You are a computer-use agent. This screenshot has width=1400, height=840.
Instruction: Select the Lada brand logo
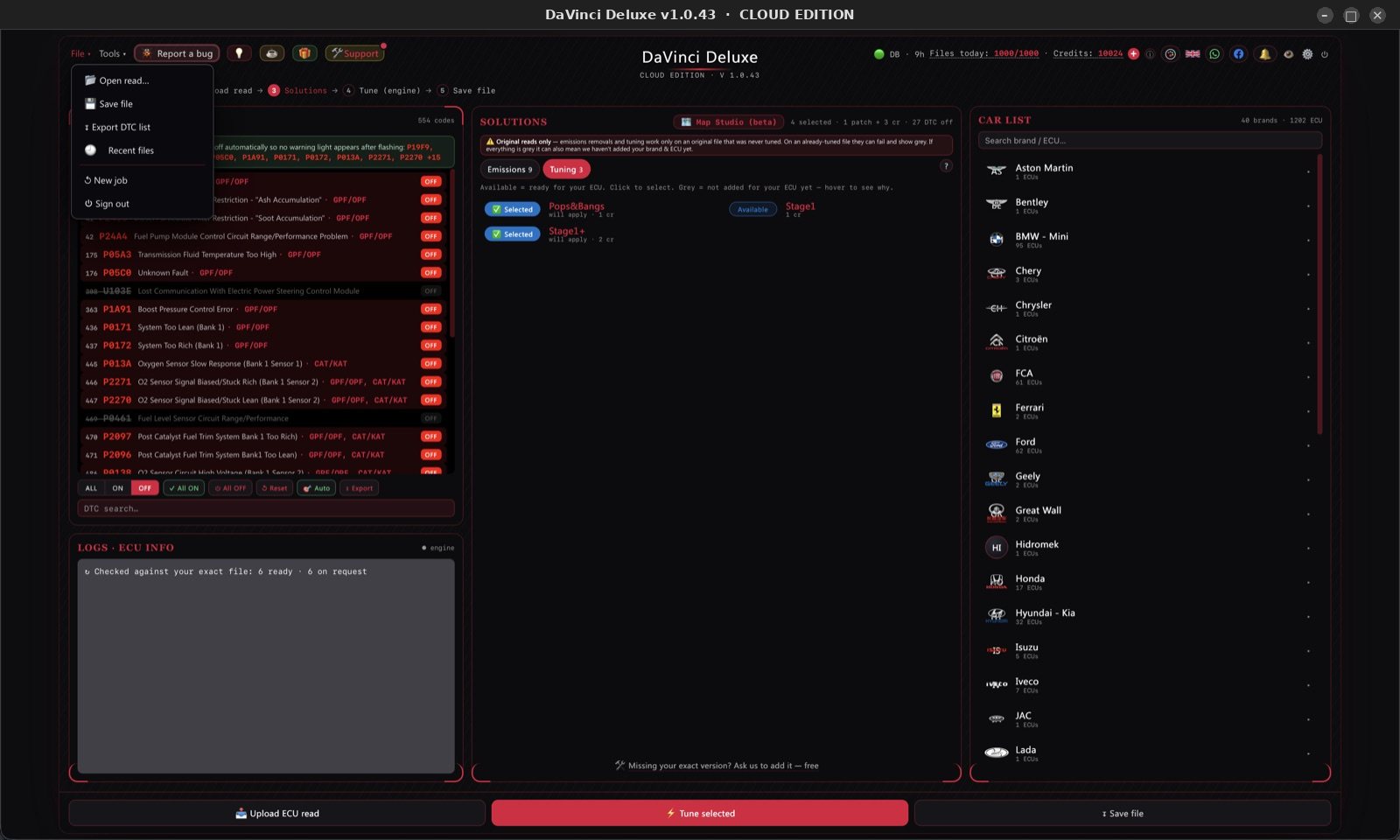click(996, 752)
